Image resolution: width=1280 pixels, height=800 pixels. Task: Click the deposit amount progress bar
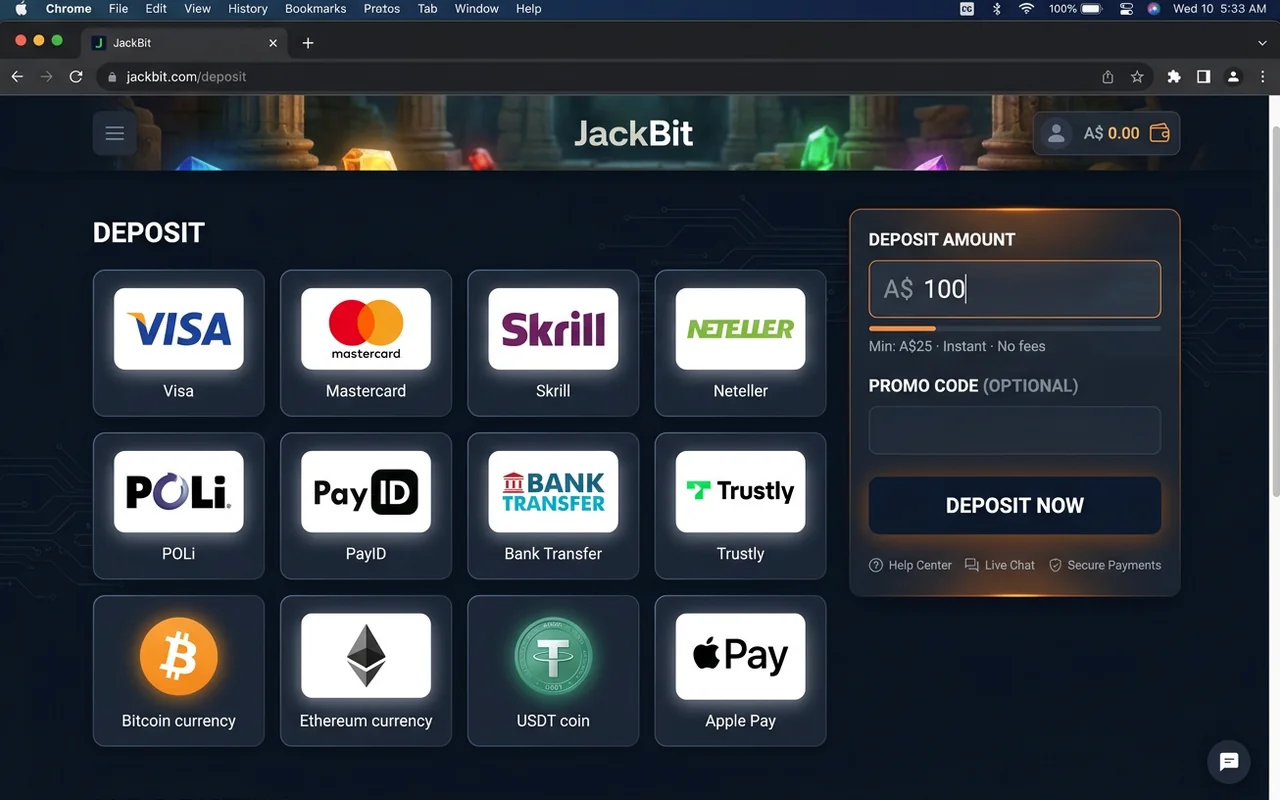(x=1015, y=328)
